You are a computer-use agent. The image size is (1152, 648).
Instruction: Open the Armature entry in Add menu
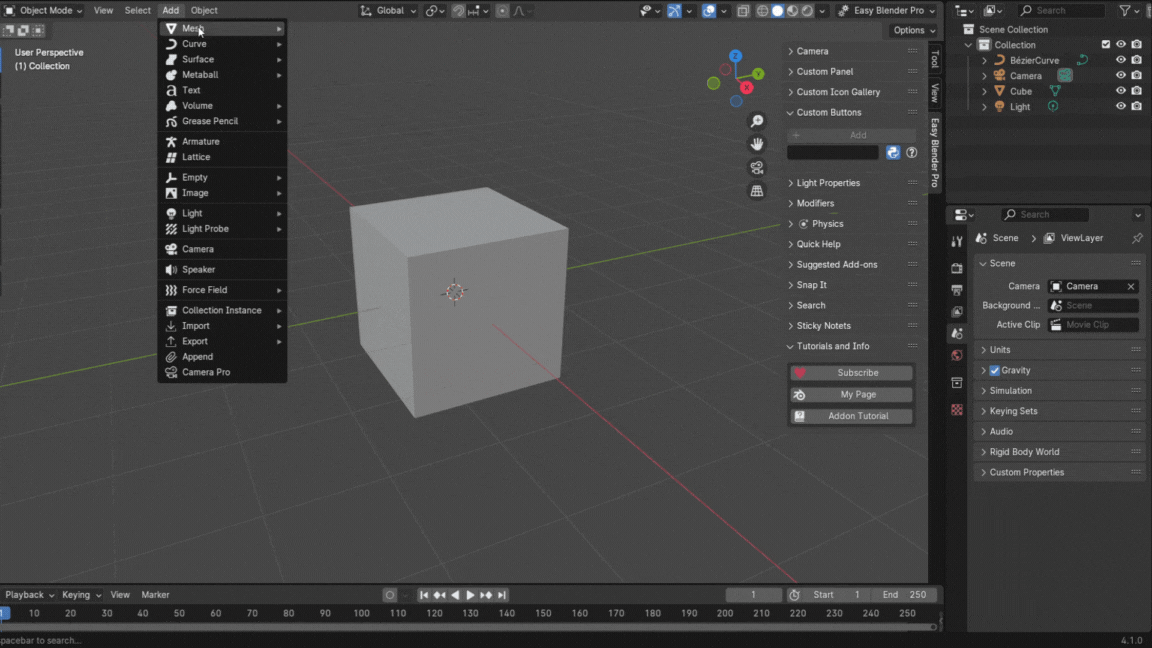[x=200, y=142]
